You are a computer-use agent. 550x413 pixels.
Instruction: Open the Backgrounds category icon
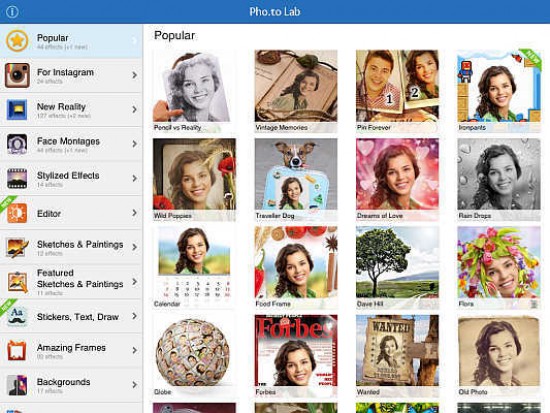(x=17, y=385)
